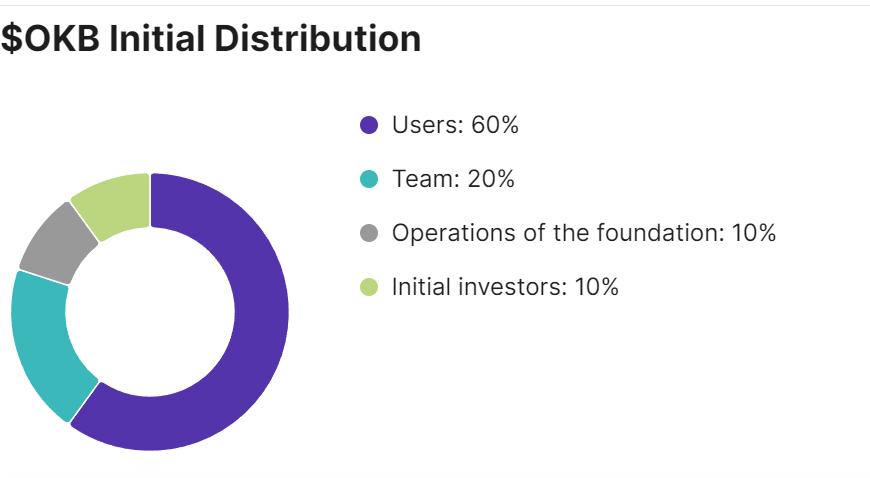Click the gray Operations donut slice

click(58, 243)
